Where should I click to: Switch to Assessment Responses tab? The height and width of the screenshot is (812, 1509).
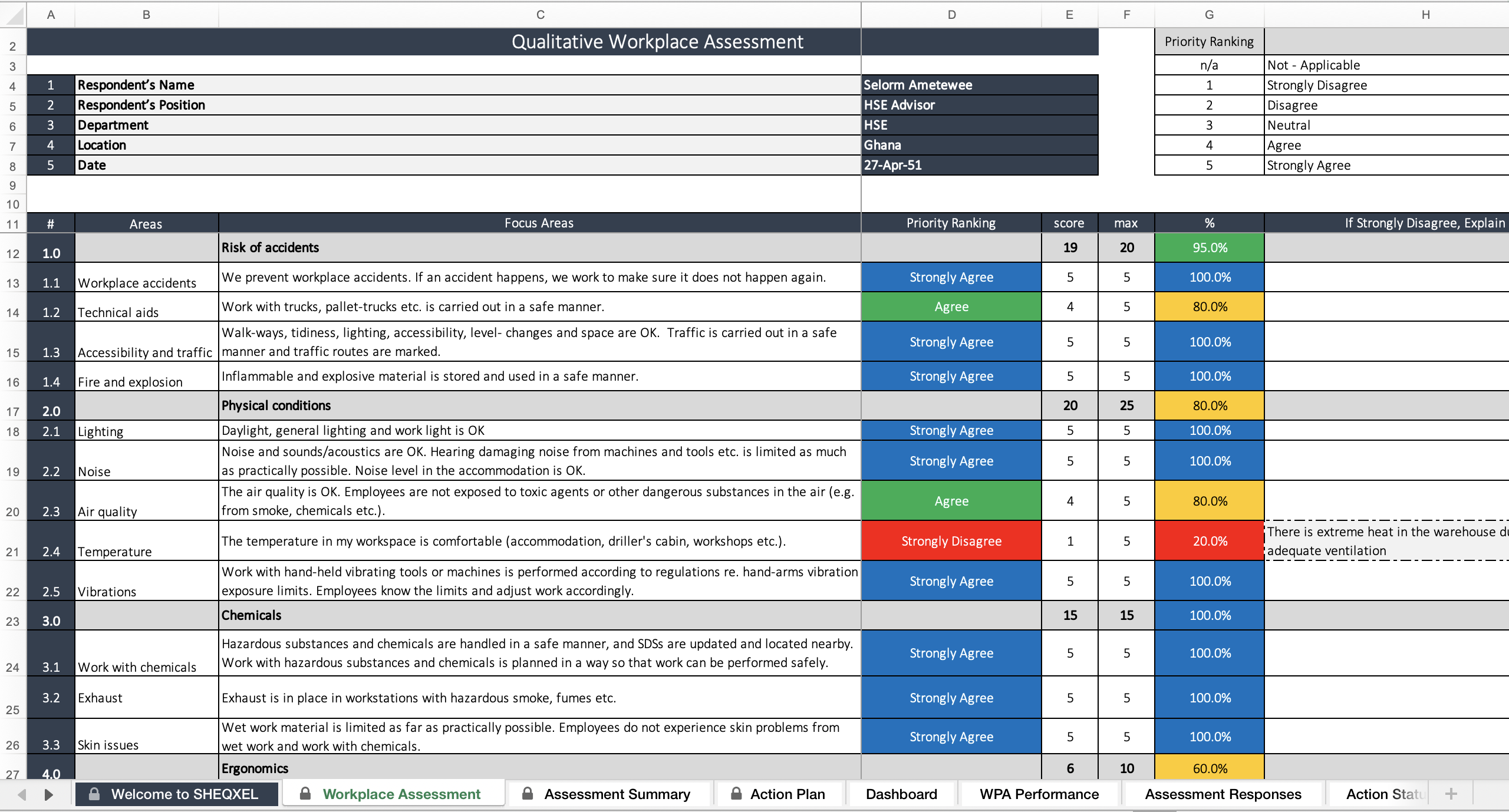[x=1223, y=794]
